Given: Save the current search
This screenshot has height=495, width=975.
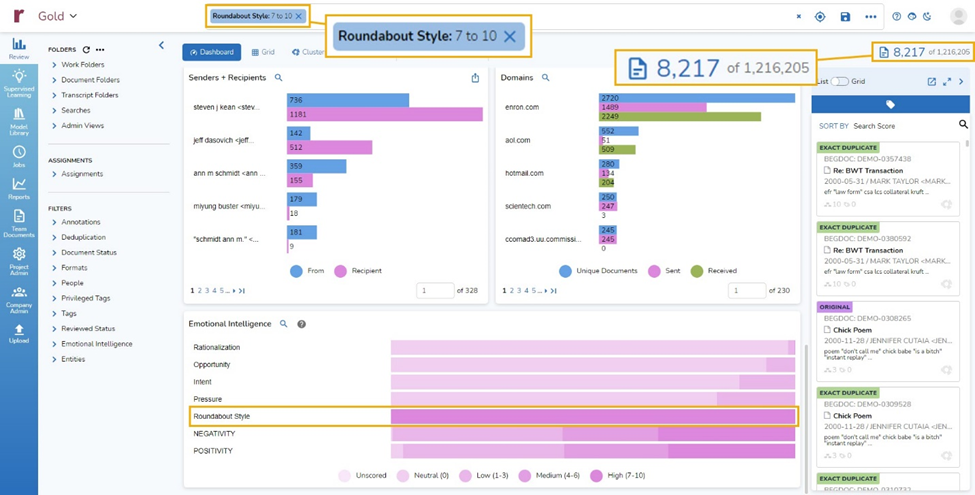Looking at the screenshot, I should point(845,17).
